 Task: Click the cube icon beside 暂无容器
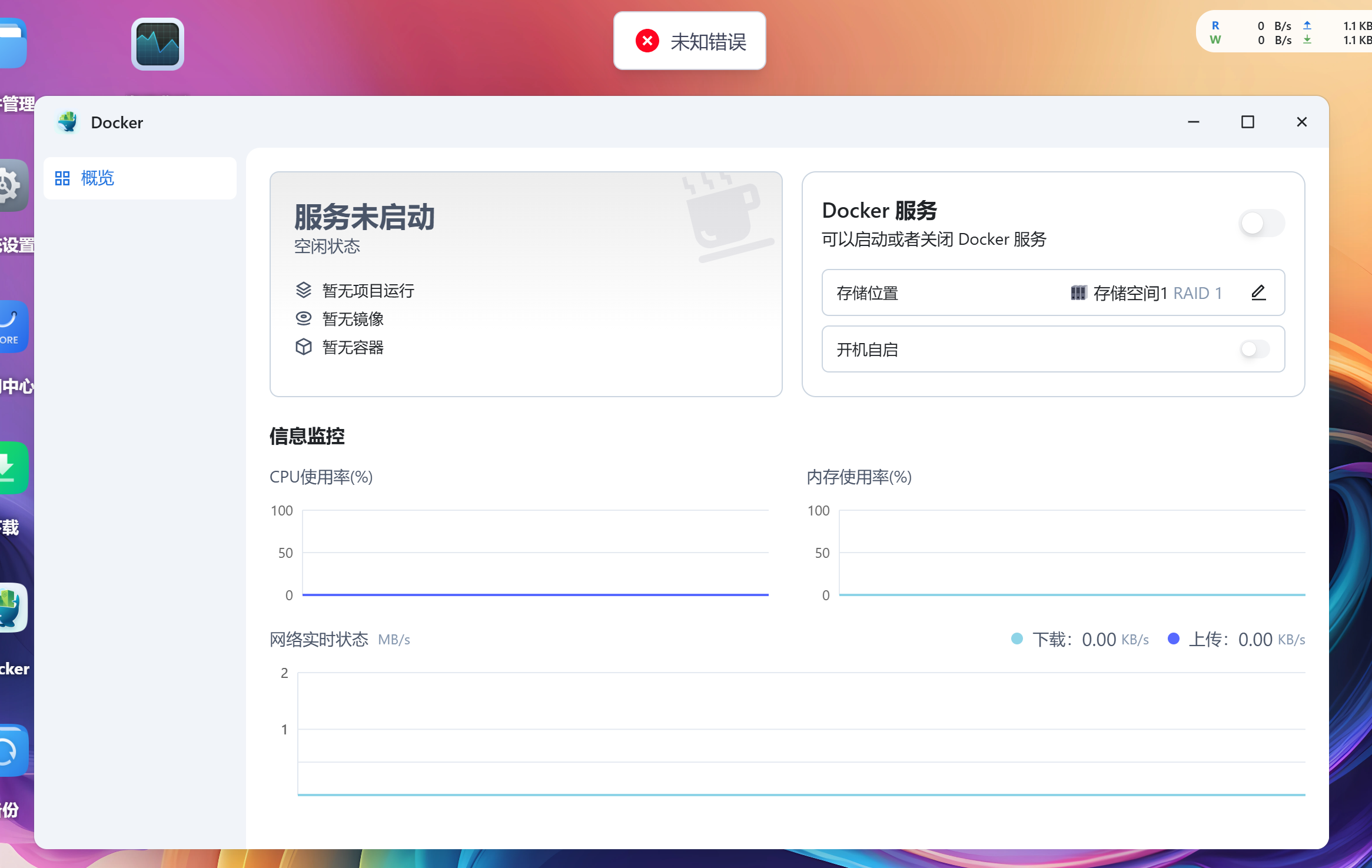coord(304,347)
